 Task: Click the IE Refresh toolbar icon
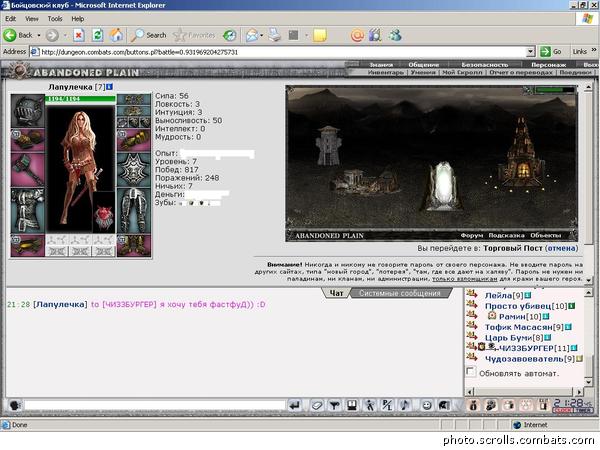point(98,35)
